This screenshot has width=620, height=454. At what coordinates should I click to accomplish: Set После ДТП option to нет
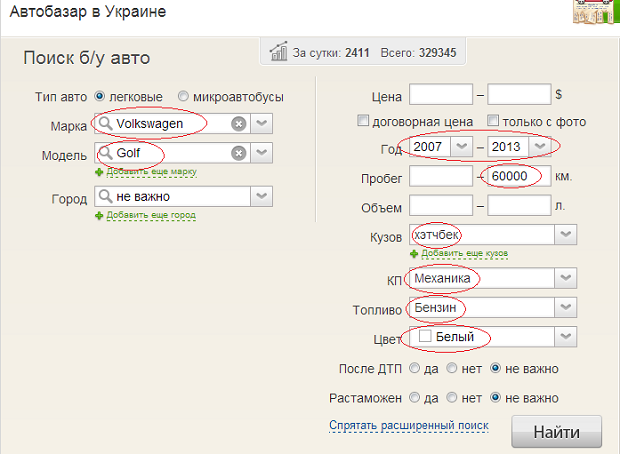(x=452, y=369)
